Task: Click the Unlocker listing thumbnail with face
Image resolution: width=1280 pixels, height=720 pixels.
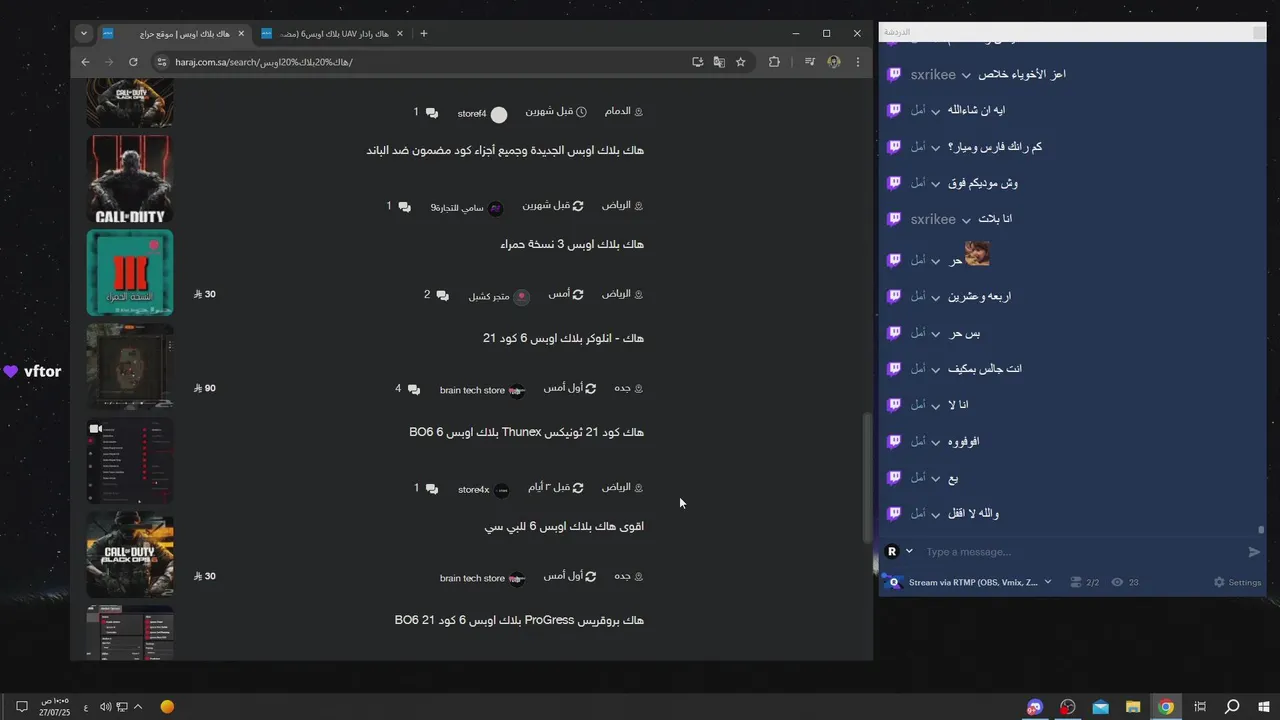Action: [x=130, y=366]
